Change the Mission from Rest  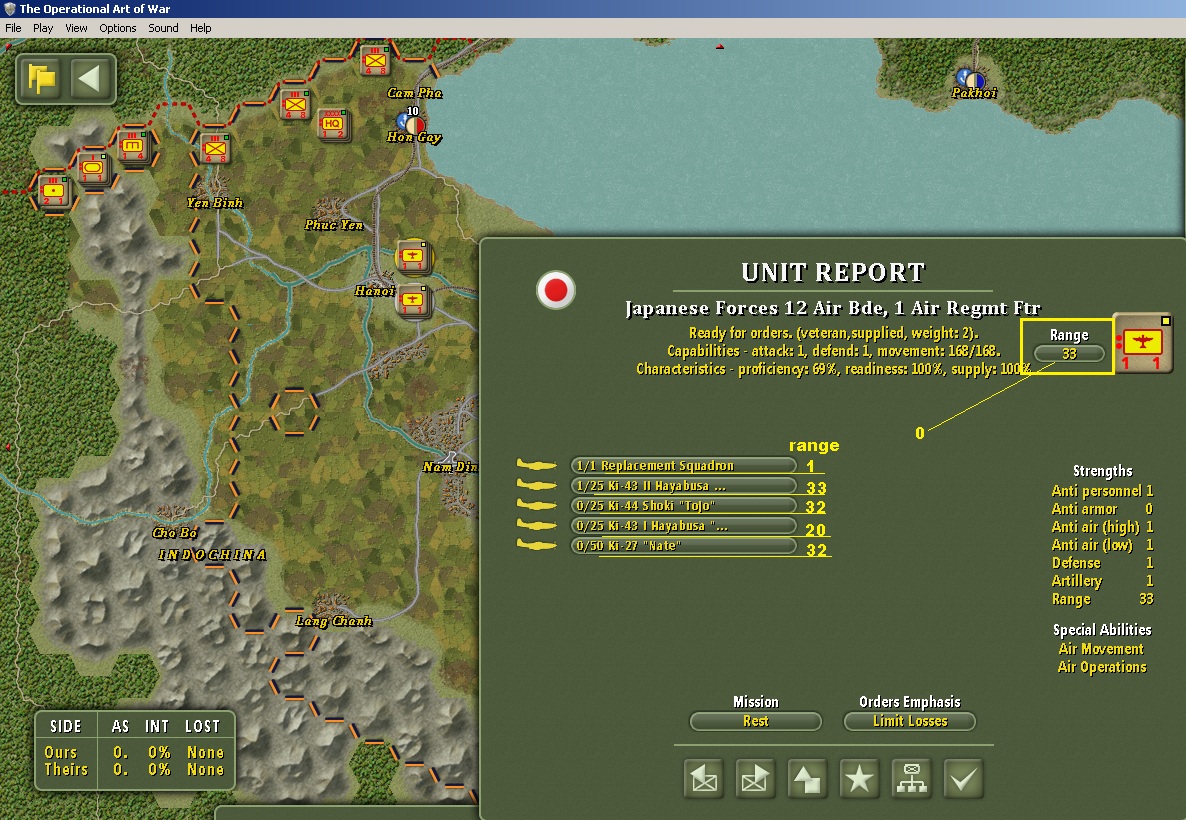click(756, 722)
